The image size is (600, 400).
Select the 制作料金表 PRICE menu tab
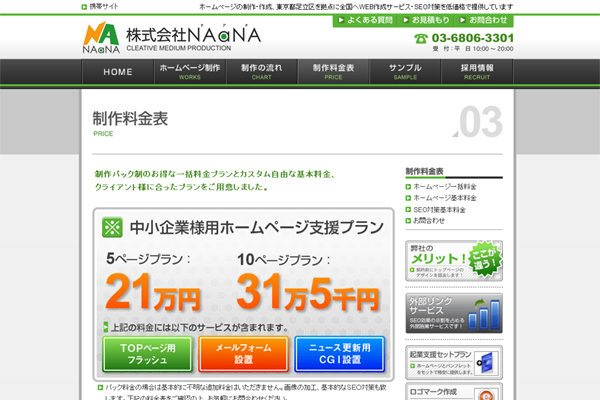click(334, 72)
